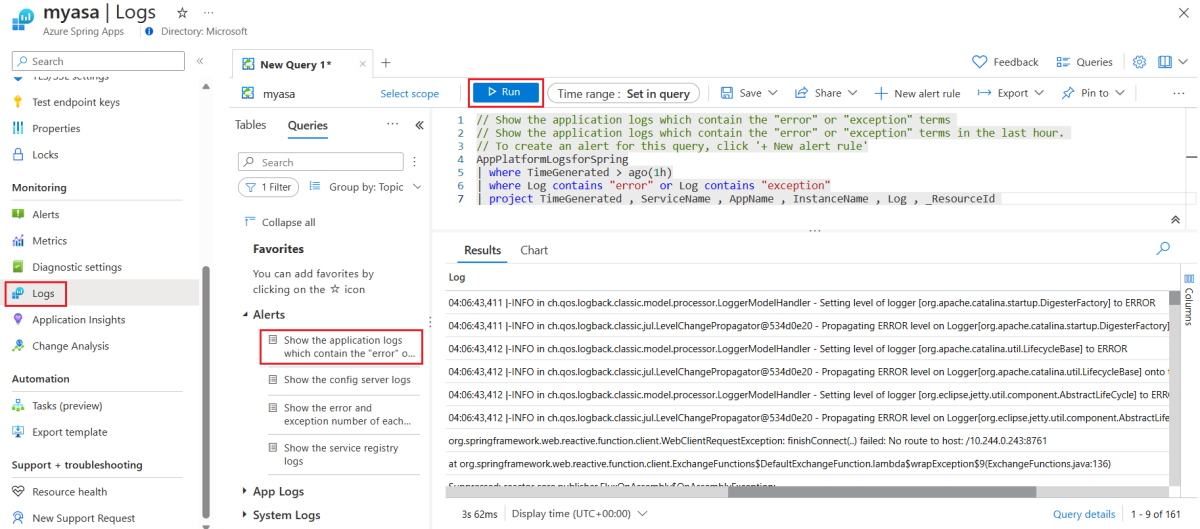Open Diagnostic settings in the sidebar
This screenshot has width=1200, height=529.
click(76, 267)
